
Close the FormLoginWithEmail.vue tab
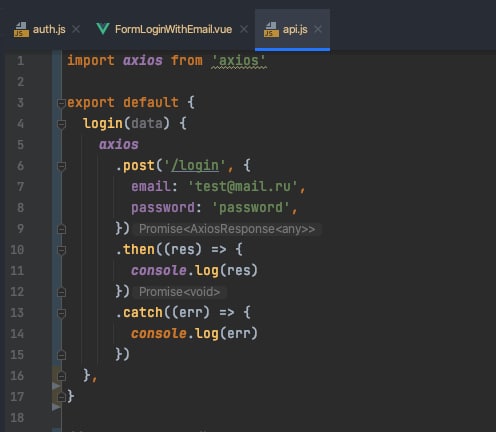244,29
